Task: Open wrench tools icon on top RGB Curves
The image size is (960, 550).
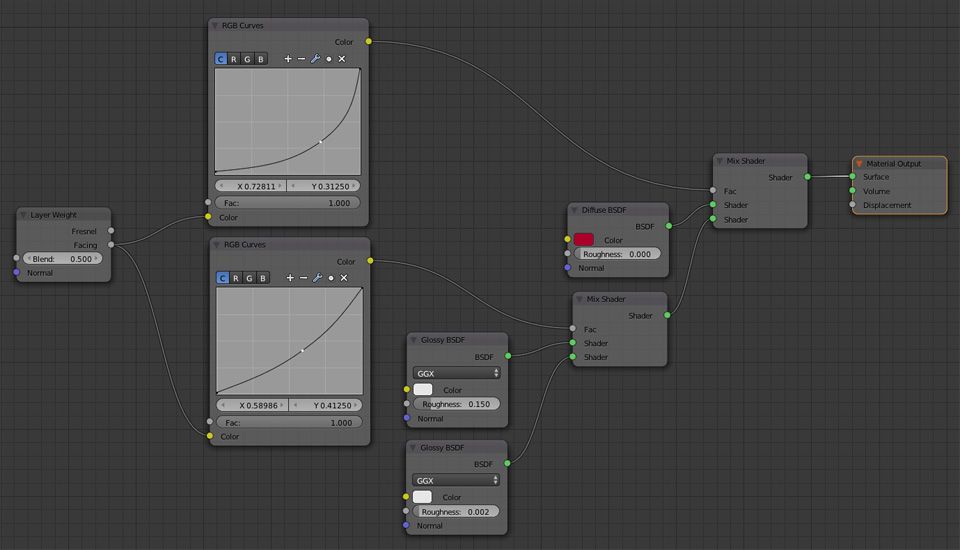Action: point(315,59)
